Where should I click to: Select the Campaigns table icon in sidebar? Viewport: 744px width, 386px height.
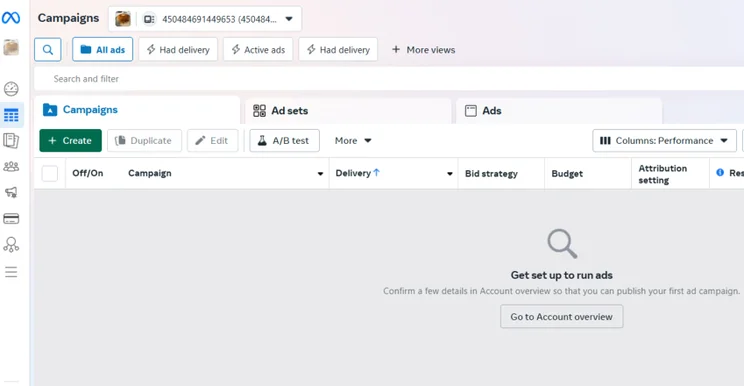[x=11, y=115]
